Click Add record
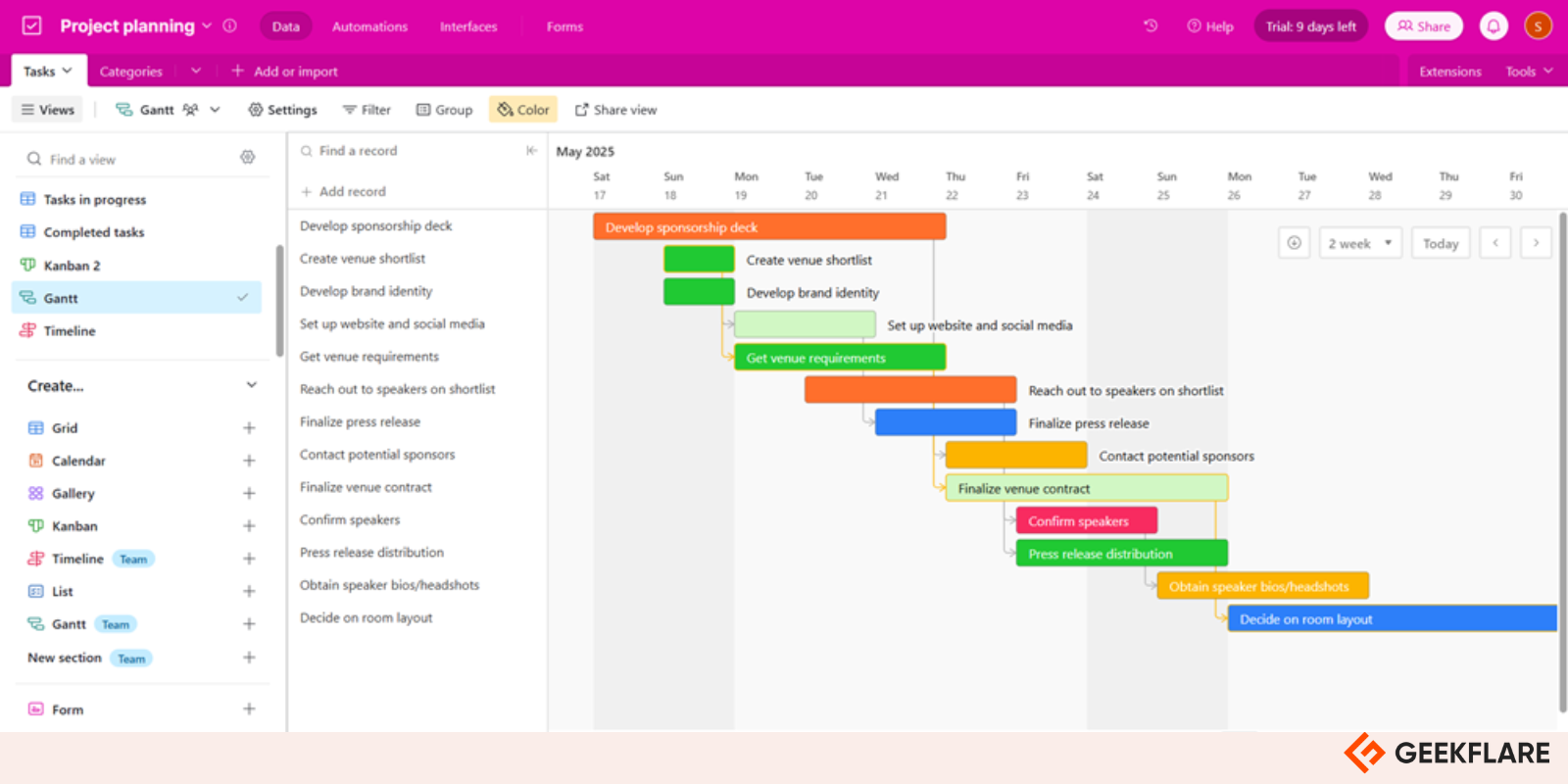 coord(343,191)
